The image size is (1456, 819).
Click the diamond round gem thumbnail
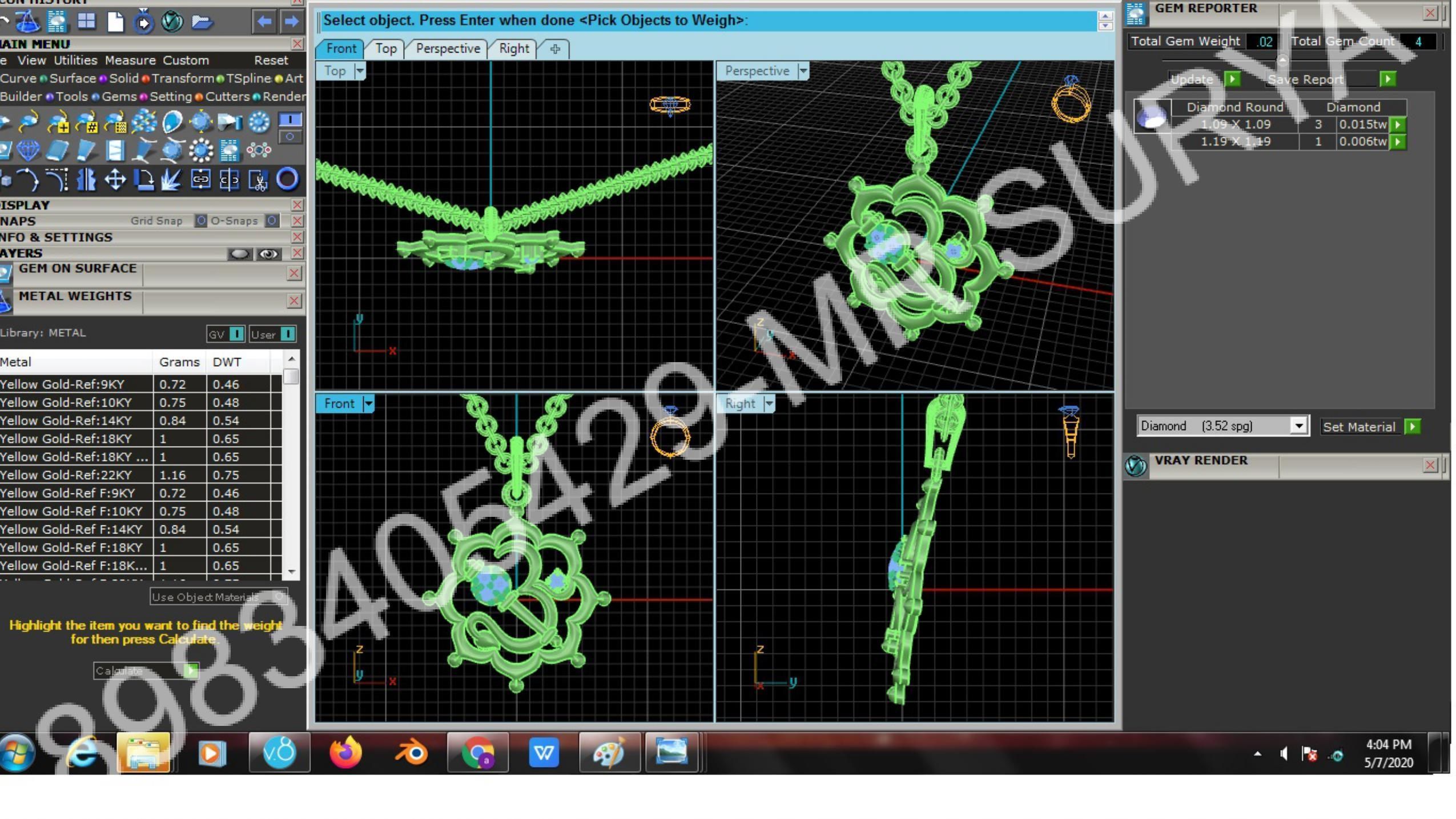click(x=1151, y=117)
